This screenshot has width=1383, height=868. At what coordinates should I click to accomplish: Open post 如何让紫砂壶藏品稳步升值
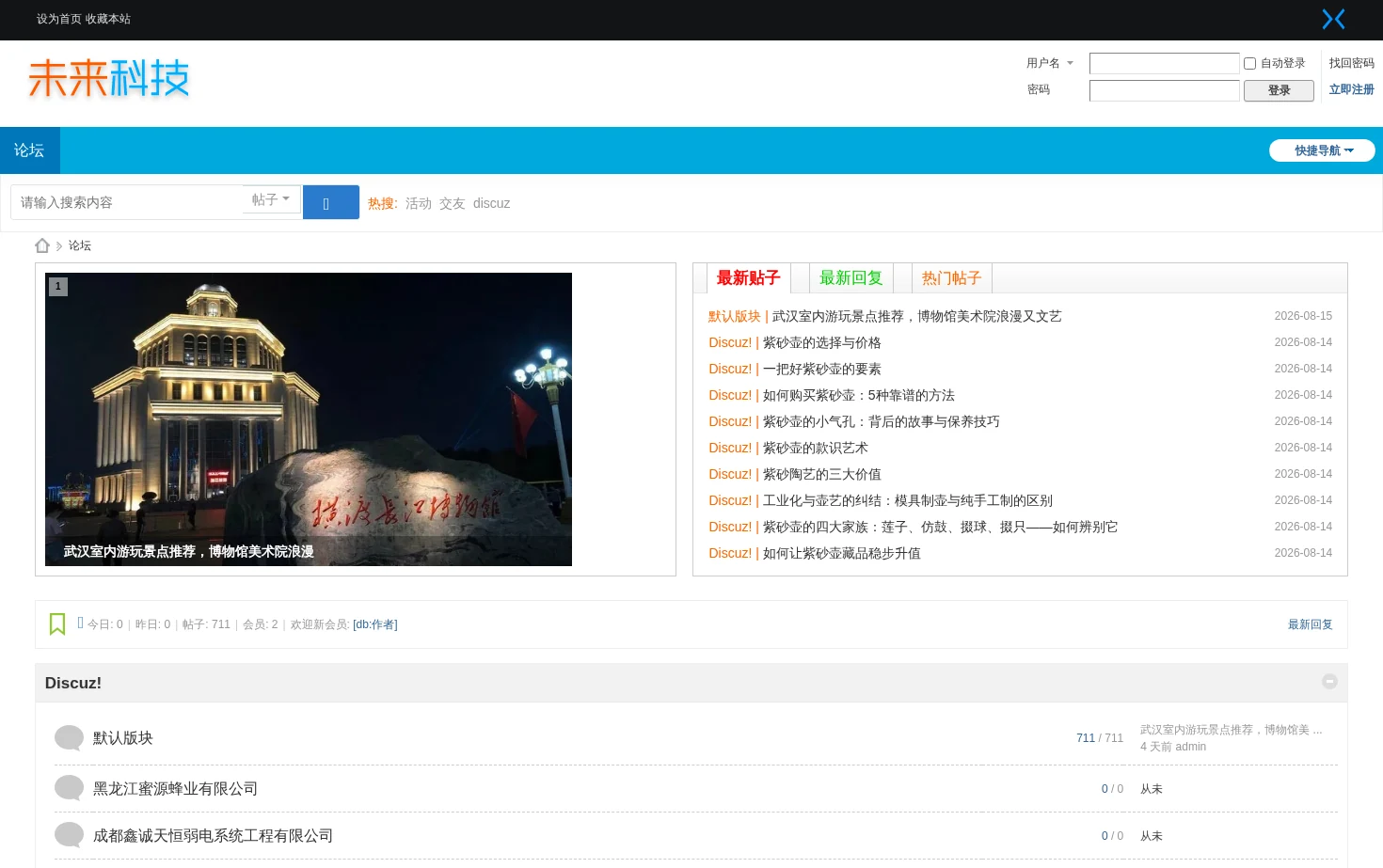coord(842,553)
